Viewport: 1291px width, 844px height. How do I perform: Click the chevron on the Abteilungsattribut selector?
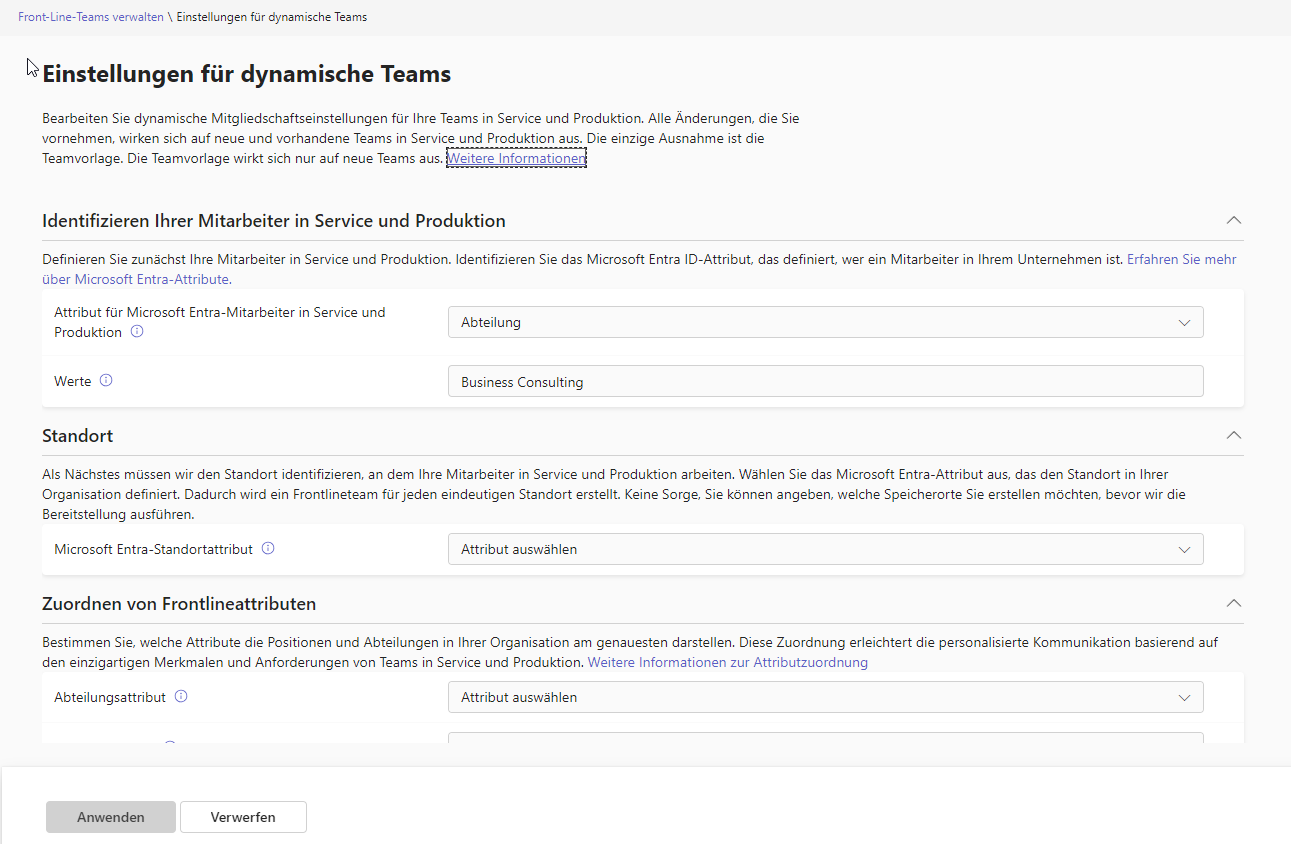[x=1185, y=696]
